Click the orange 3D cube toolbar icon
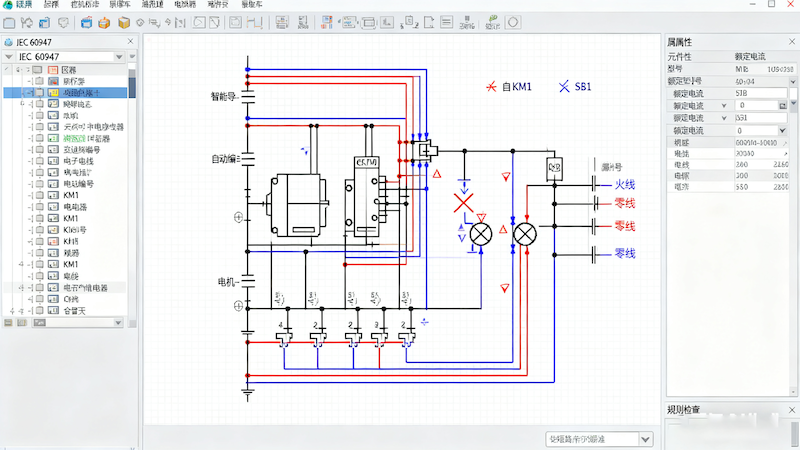This screenshot has width=800, height=450. tap(123, 21)
